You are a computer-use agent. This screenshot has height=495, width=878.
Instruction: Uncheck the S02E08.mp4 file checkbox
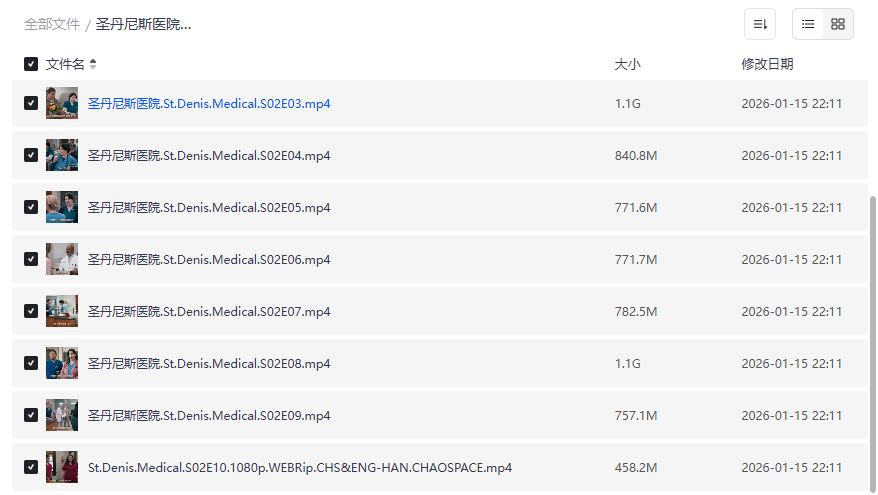click(31, 363)
